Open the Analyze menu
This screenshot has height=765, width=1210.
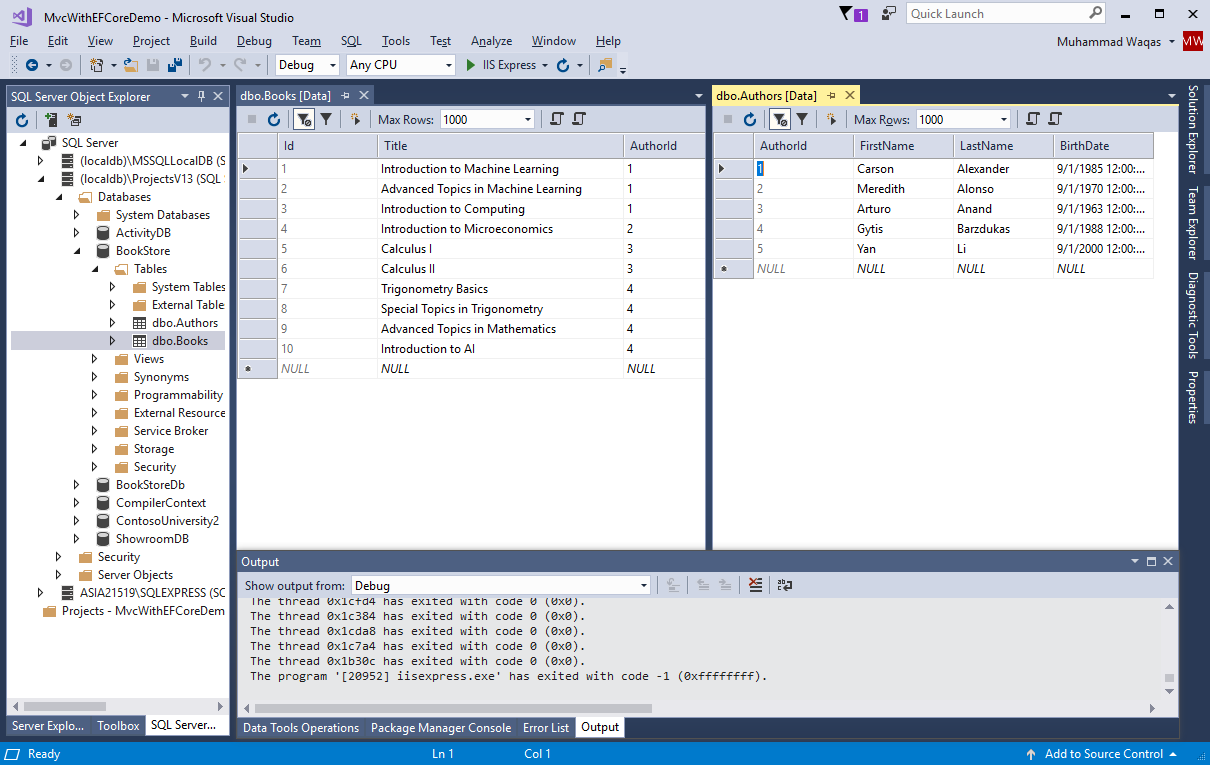(491, 41)
